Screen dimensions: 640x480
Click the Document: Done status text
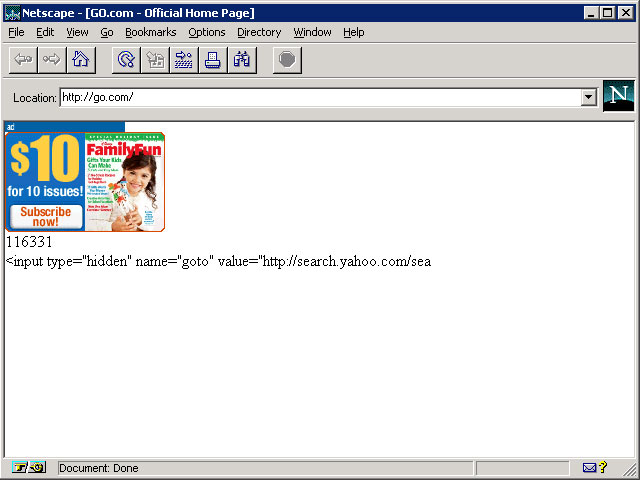(99, 468)
